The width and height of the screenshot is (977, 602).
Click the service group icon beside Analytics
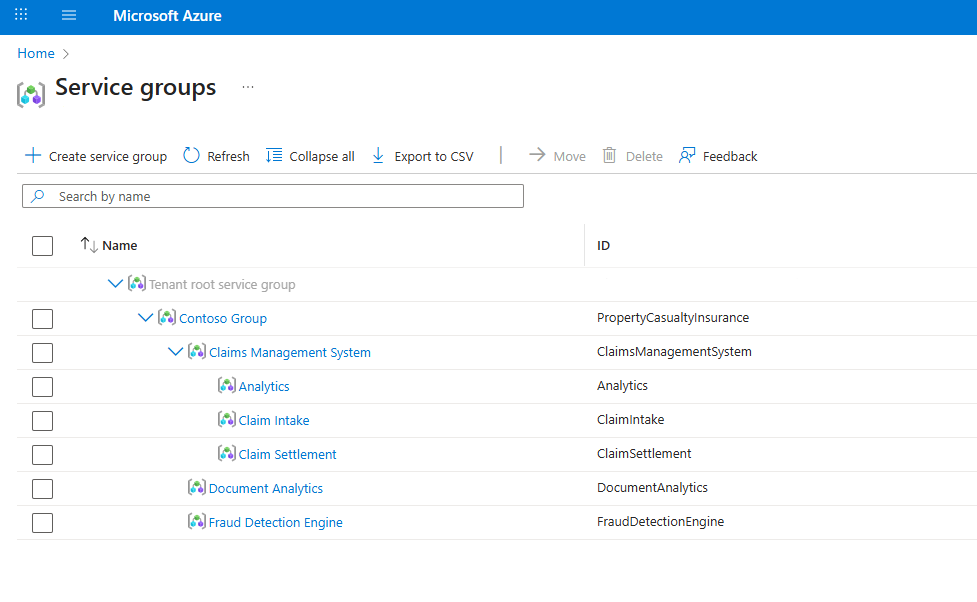tap(227, 386)
